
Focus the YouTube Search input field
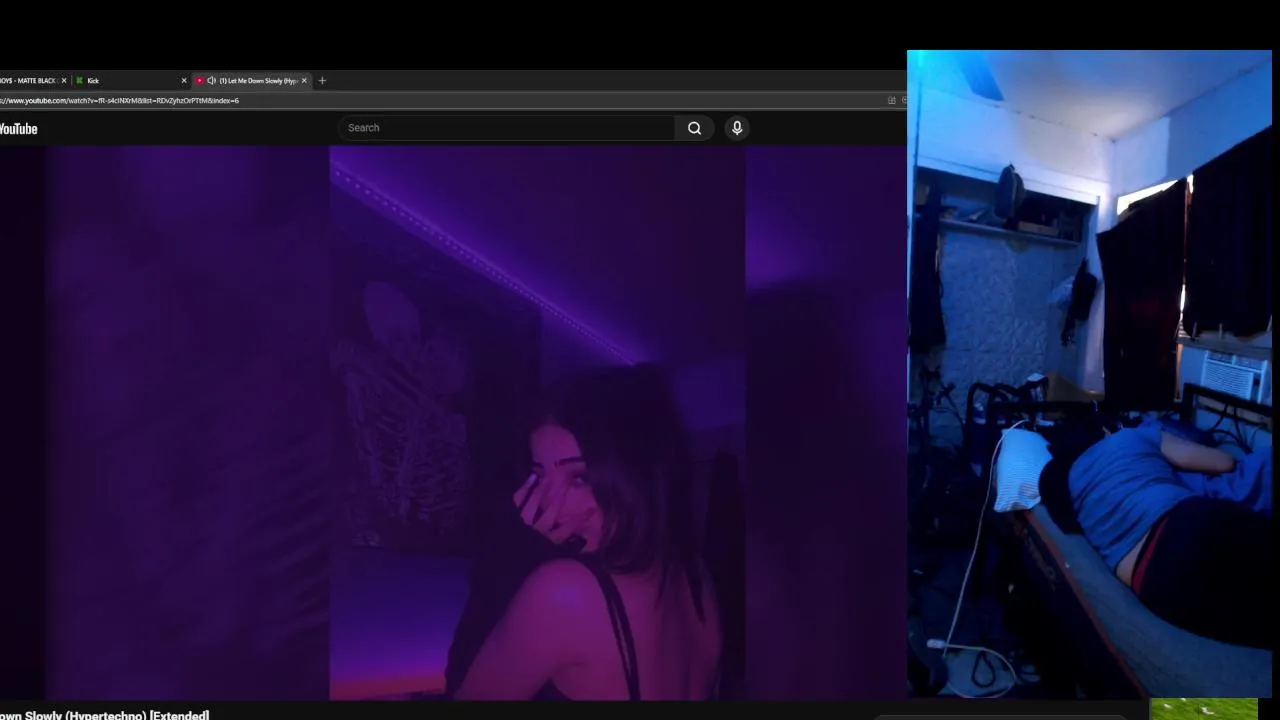pos(507,128)
